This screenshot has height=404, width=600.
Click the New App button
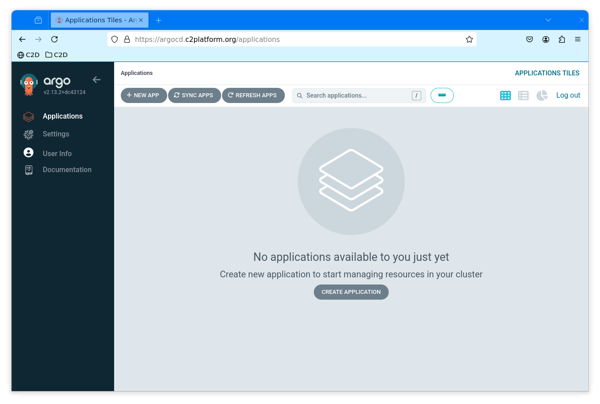coord(143,96)
